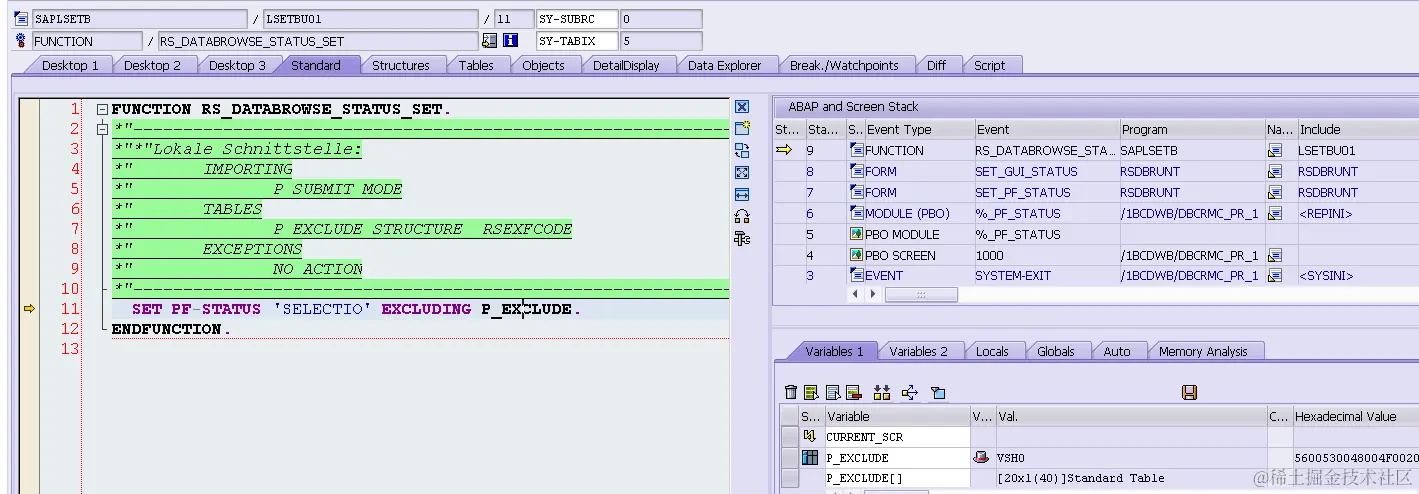Click the SY-TABIX field

coord(577,41)
